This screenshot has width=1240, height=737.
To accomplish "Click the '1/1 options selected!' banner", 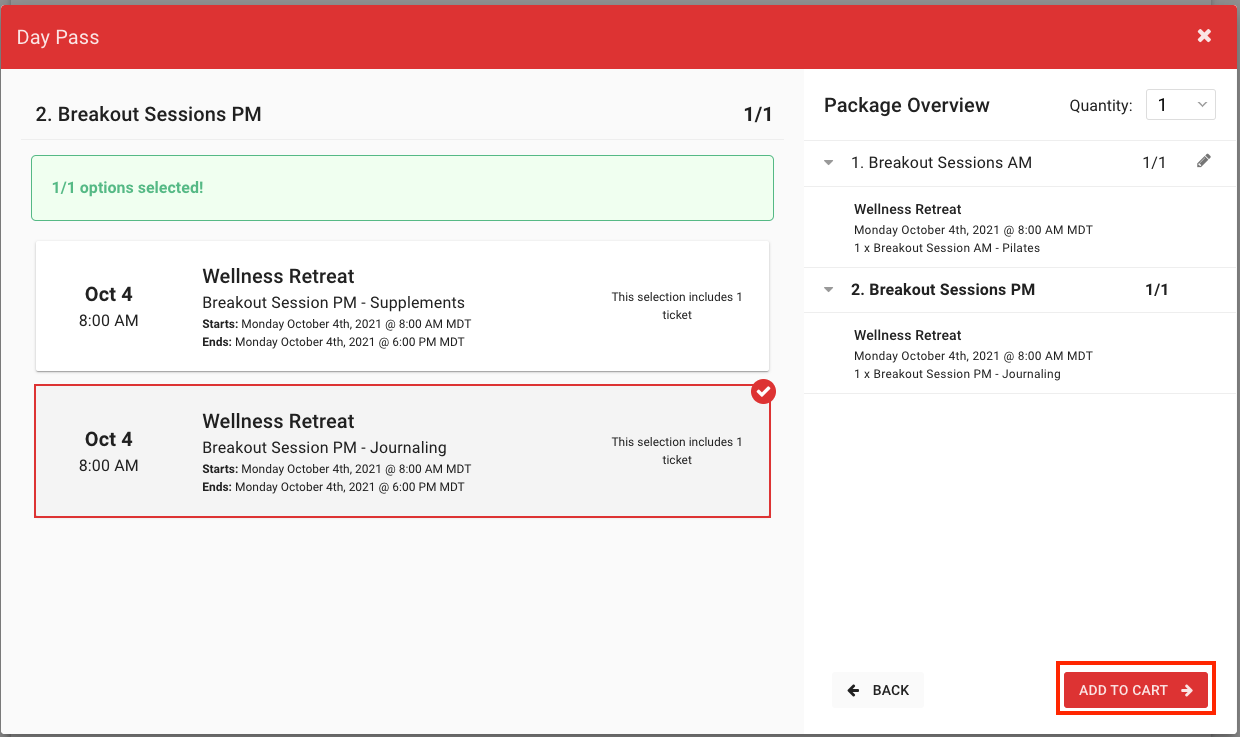I will [x=402, y=188].
